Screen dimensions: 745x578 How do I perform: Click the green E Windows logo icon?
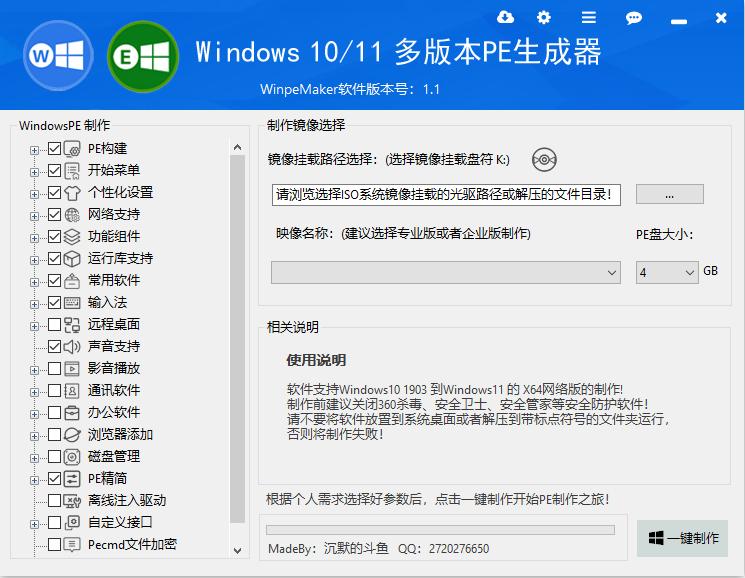pyautogui.click(x=143, y=57)
